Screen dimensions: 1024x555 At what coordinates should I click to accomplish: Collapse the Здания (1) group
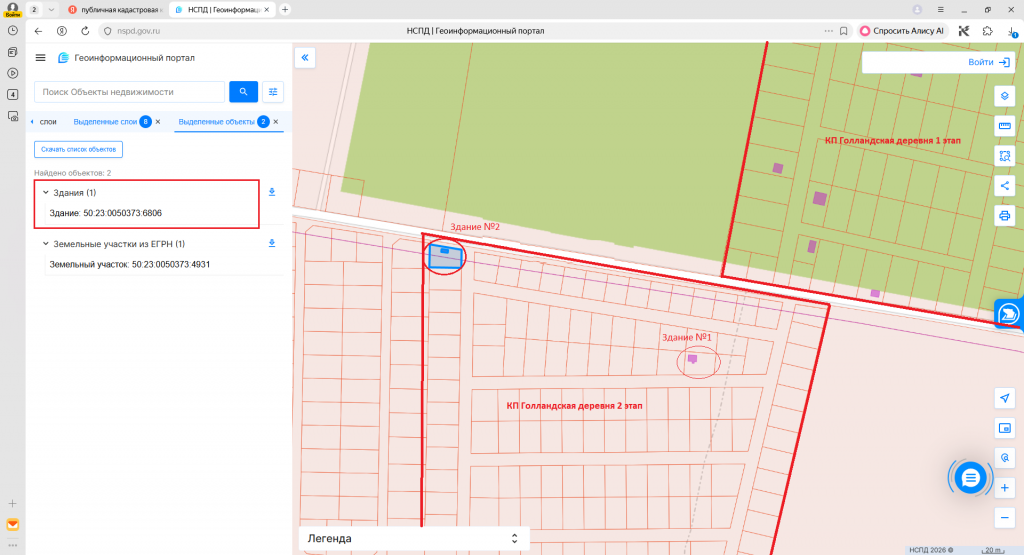click(46, 192)
